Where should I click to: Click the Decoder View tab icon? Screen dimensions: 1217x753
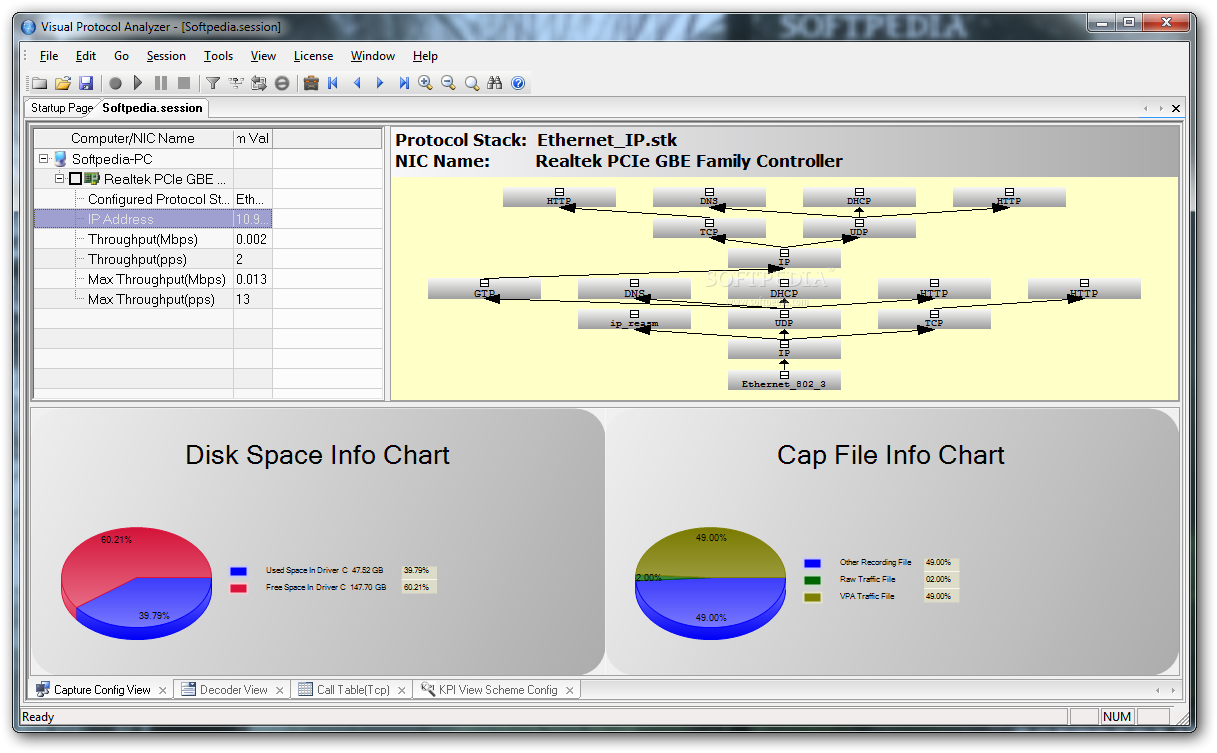click(188, 689)
